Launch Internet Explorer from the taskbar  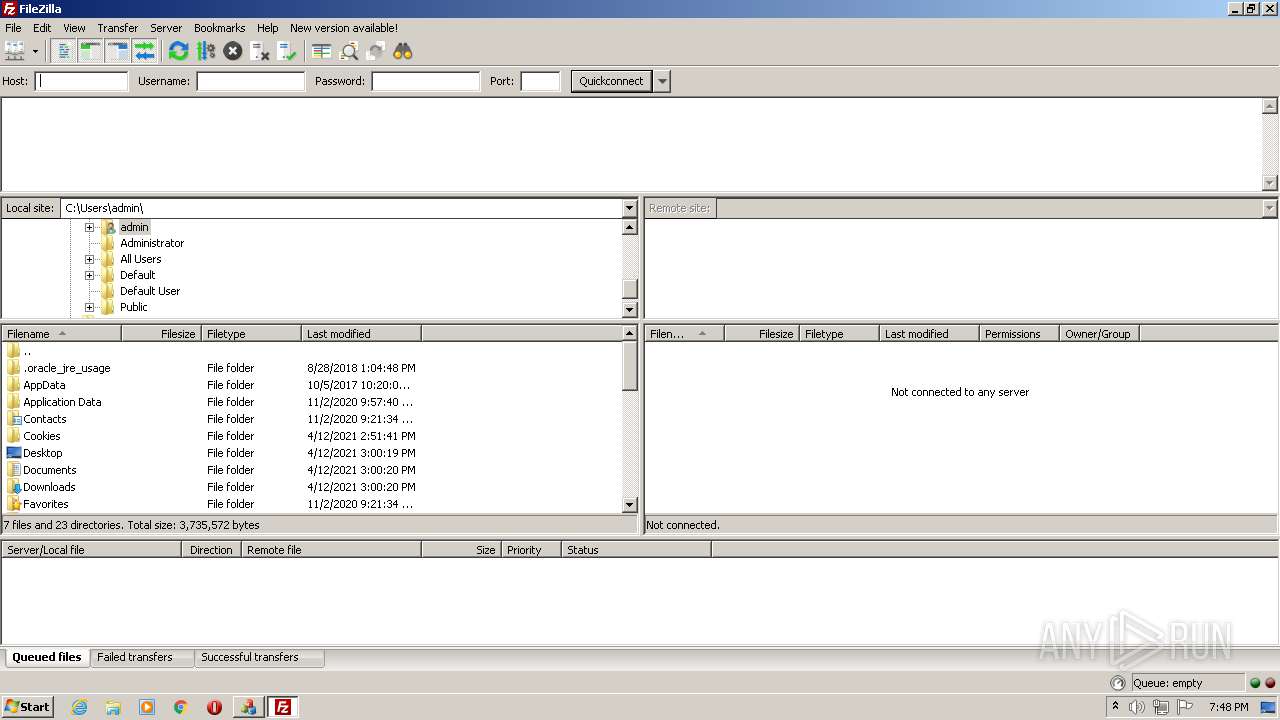point(79,707)
